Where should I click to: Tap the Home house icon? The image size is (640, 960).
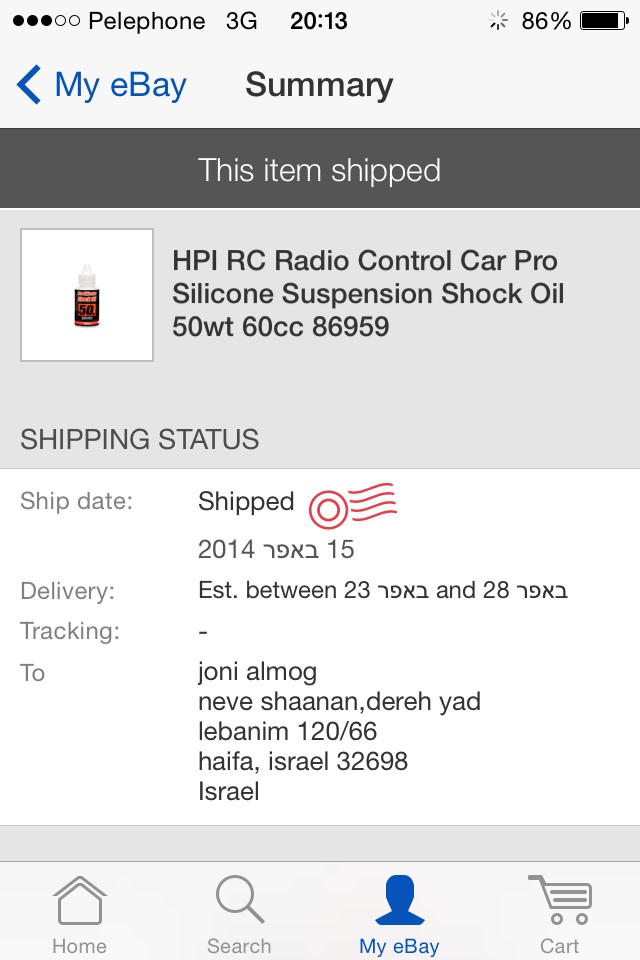pos(80,900)
